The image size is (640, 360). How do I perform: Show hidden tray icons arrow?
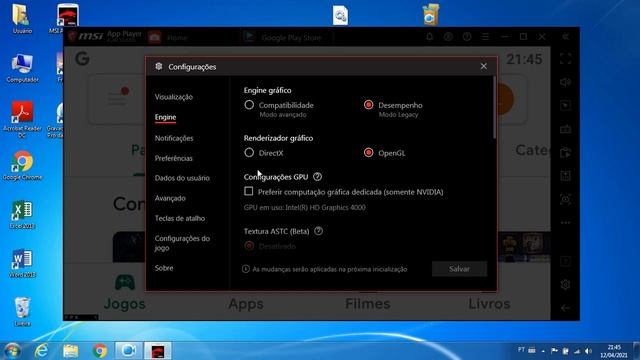(x=543, y=351)
